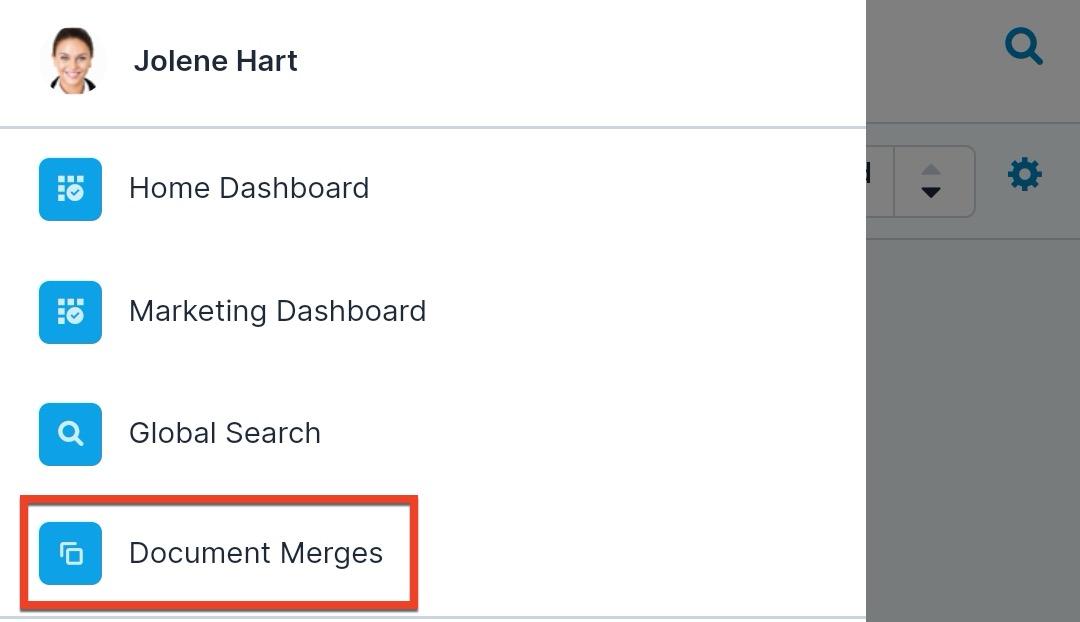
Task: Select the Home Dashboard grid icon
Action: pyautogui.click(x=70, y=189)
